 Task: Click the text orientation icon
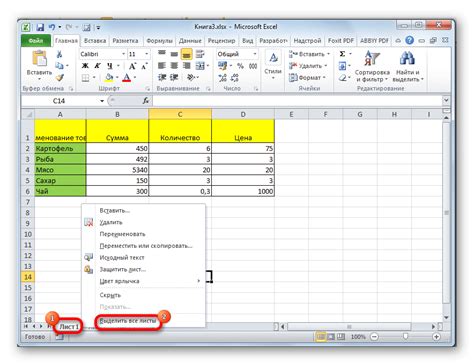[191, 78]
